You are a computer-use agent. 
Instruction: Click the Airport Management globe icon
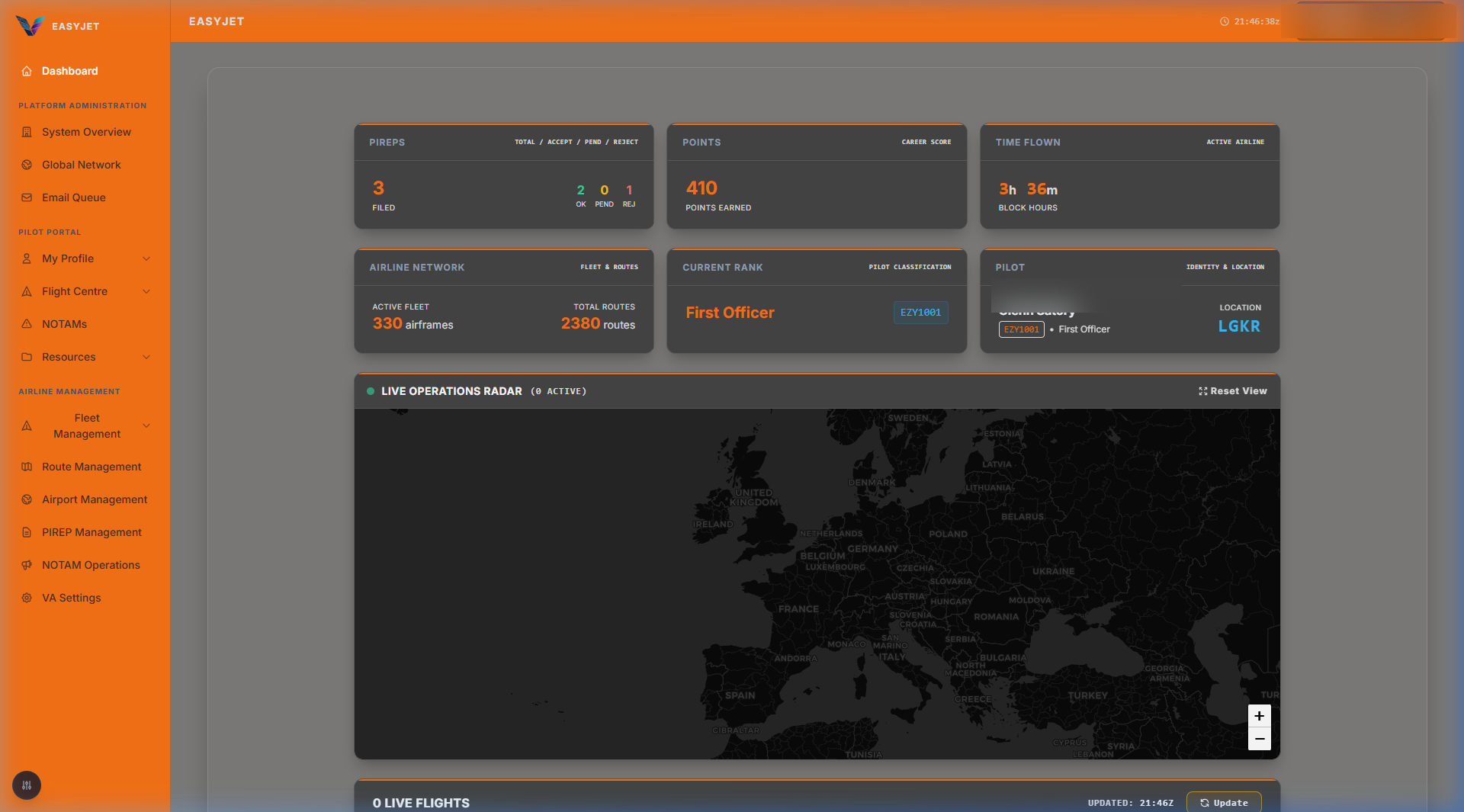(x=27, y=499)
